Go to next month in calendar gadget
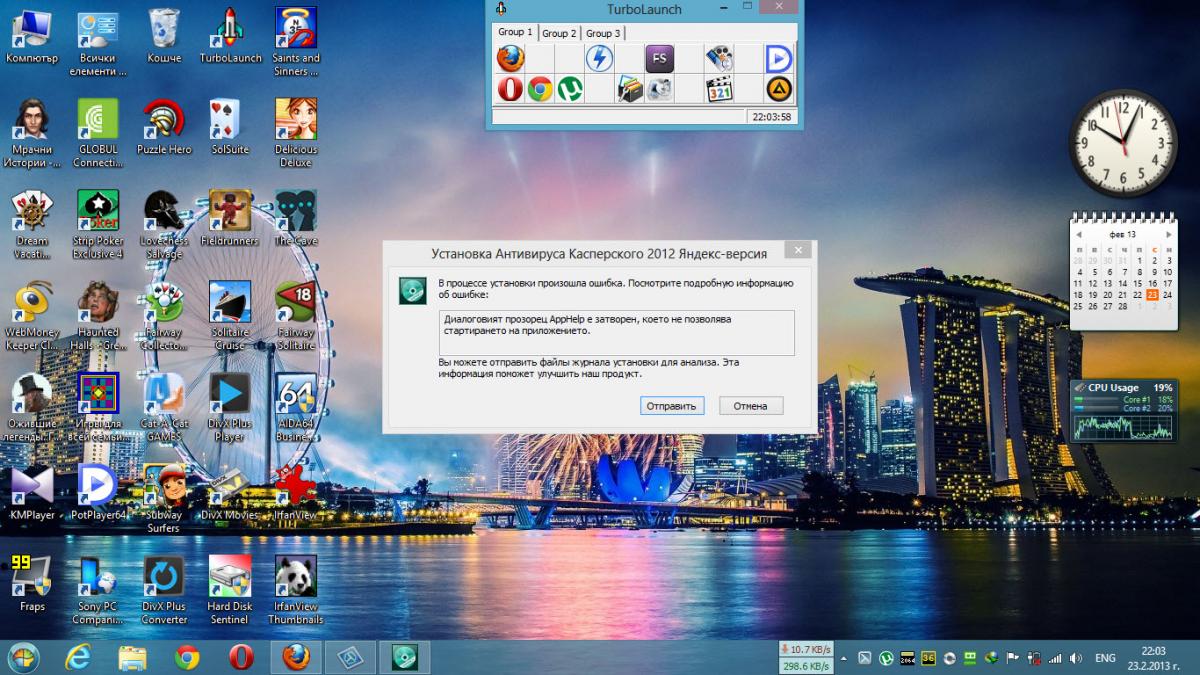This screenshot has width=1200, height=675. point(1169,234)
